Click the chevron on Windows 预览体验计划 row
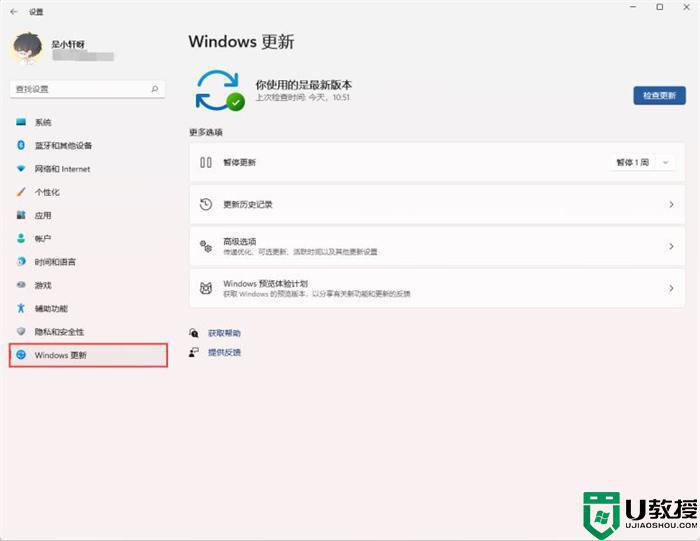 click(x=671, y=288)
